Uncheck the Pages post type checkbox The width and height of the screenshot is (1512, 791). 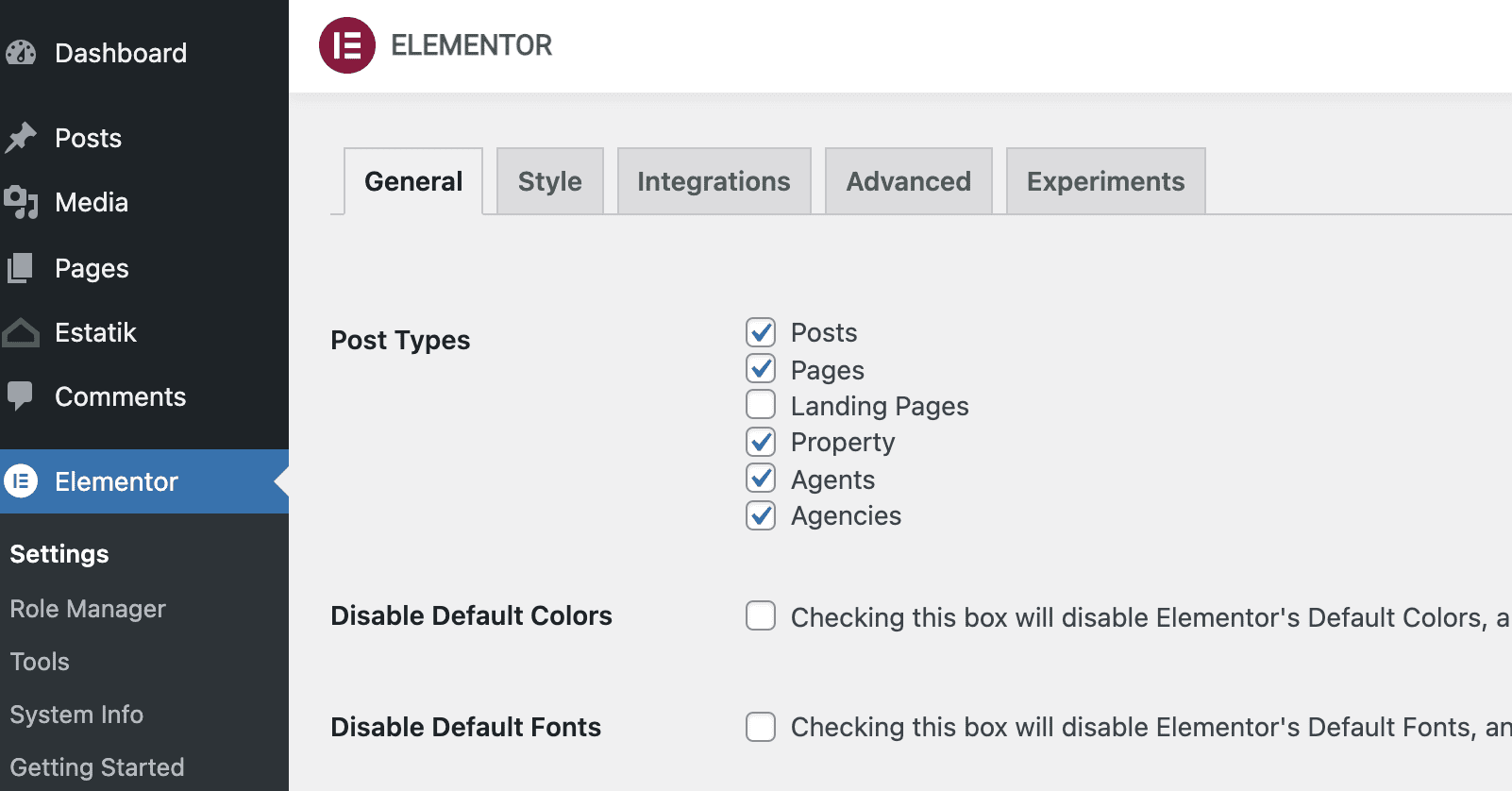tap(761, 368)
